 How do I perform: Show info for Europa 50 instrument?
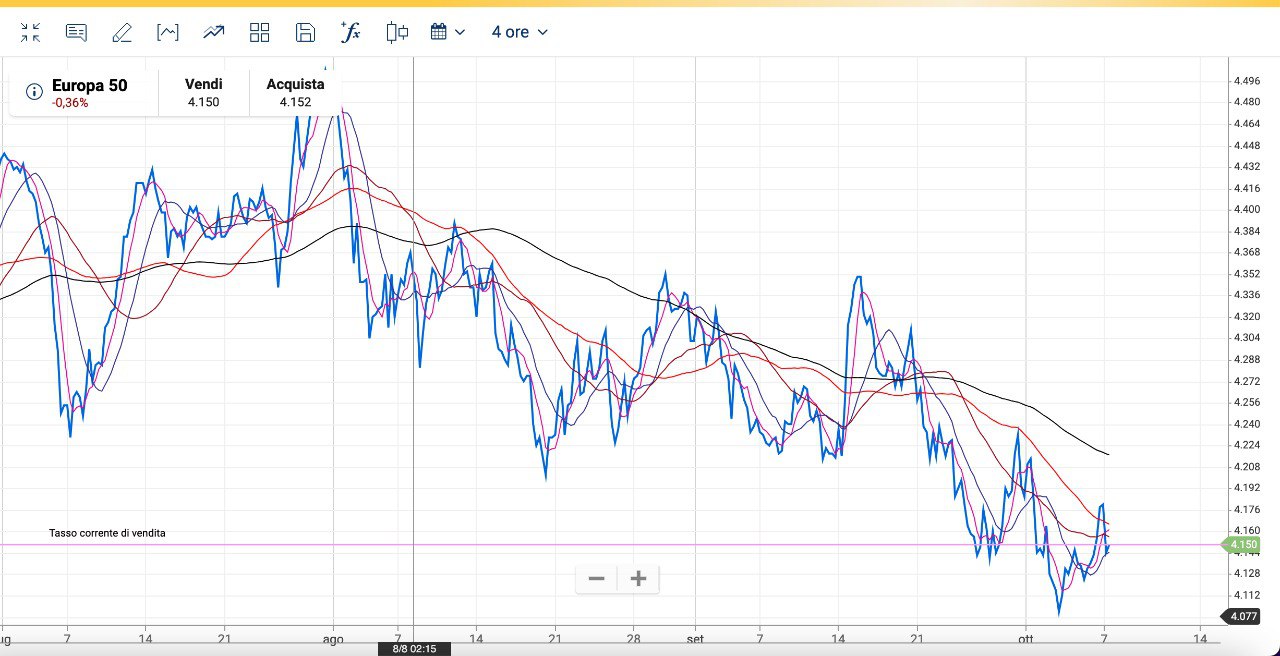[34, 92]
